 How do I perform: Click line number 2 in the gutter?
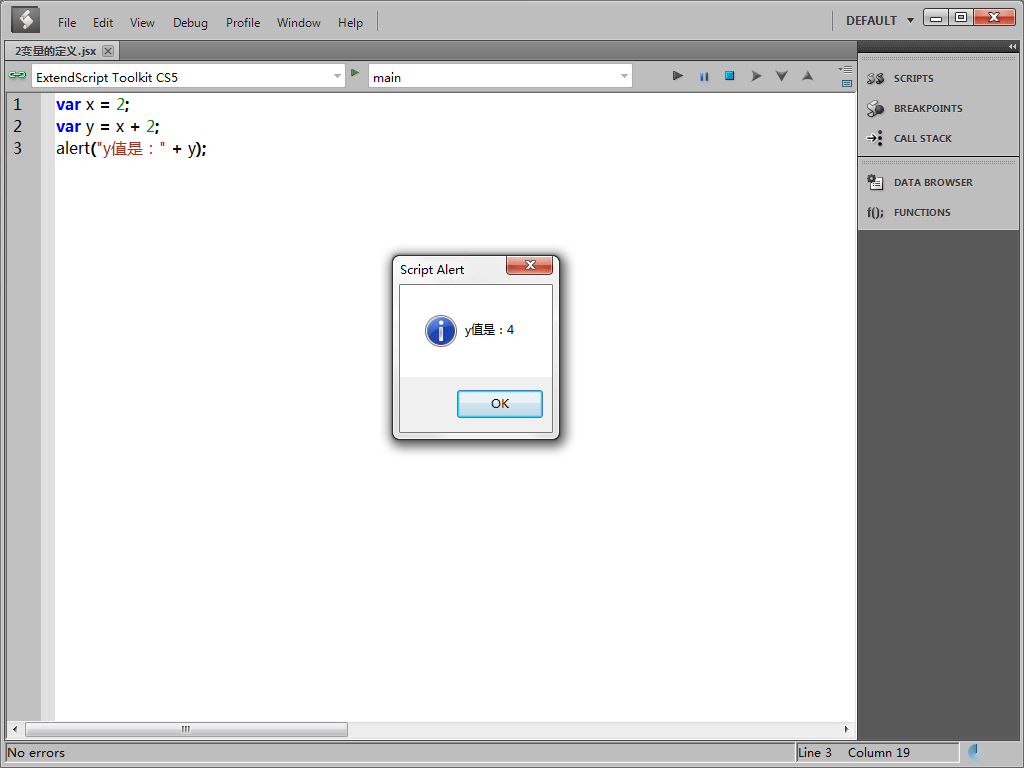[x=18, y=127]
